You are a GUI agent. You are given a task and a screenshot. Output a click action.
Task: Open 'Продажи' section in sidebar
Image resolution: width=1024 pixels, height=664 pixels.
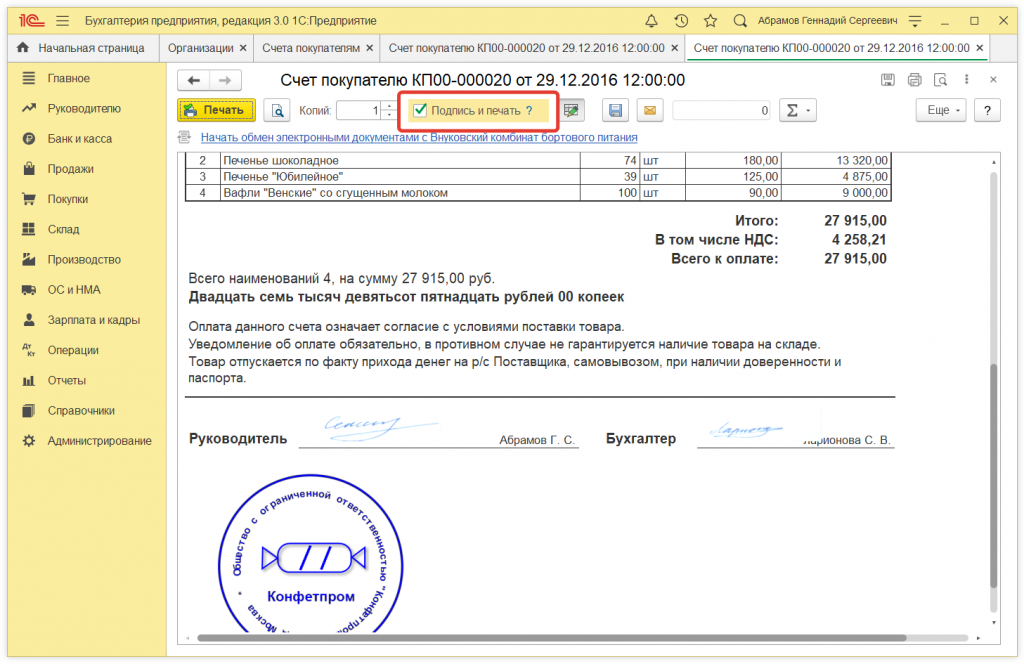(70, 169)
